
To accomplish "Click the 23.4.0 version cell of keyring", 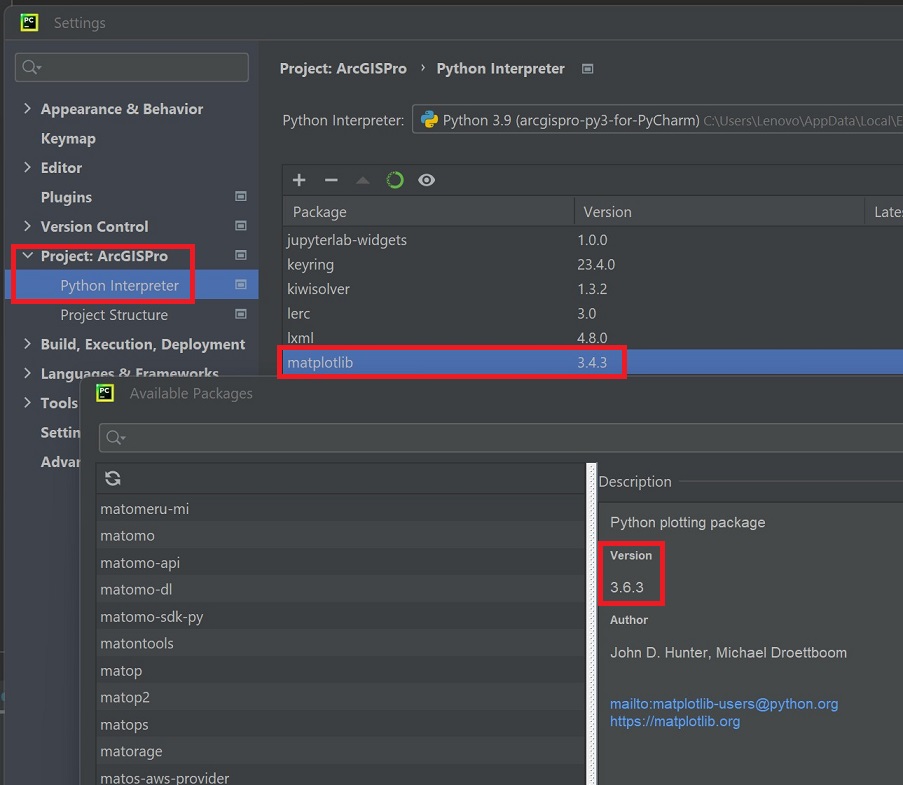I will (x=596, y=264).
